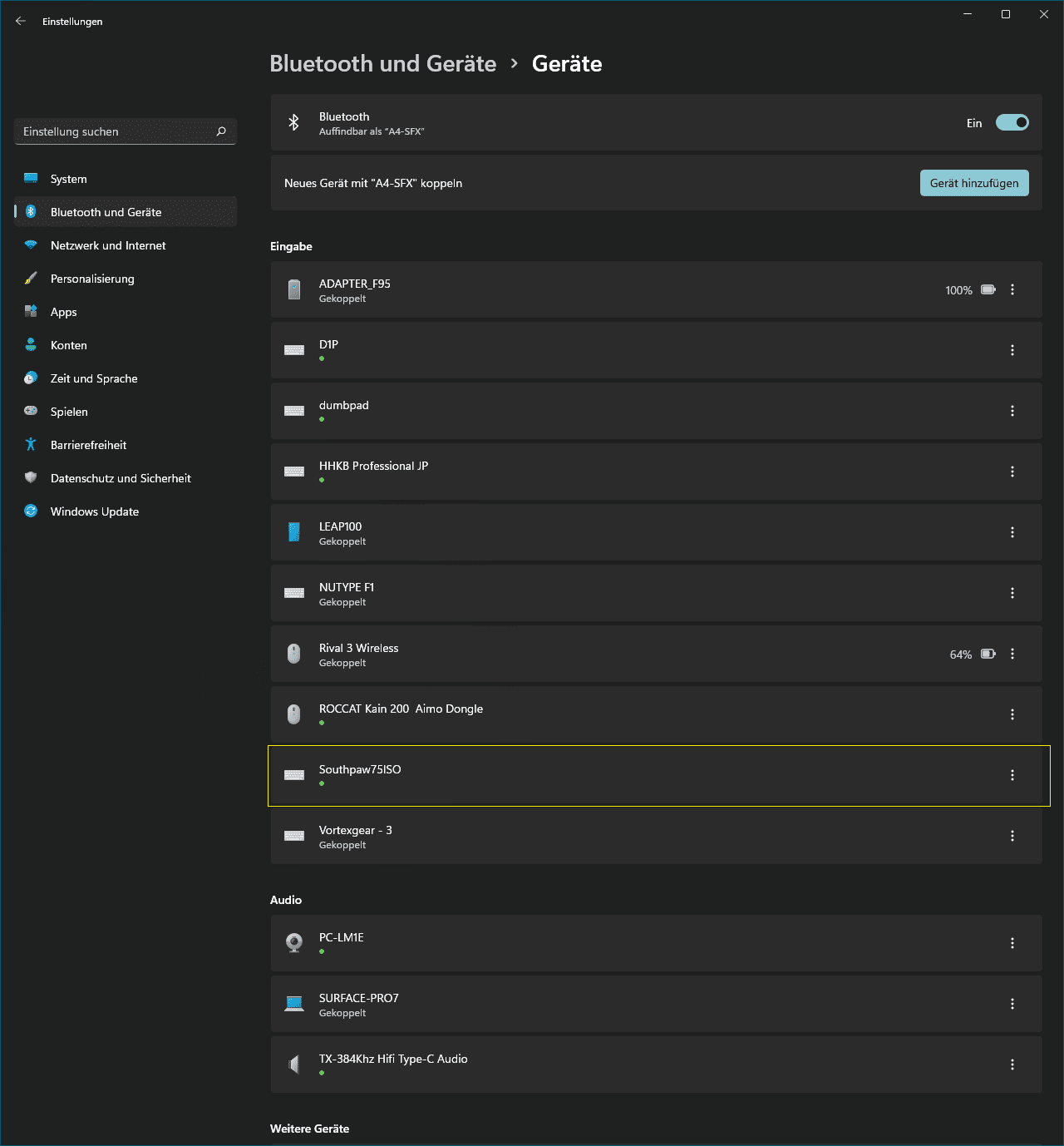Image resolution: width=1064 pixels, height=1146 pixels.
Task: Click the back arrow beside Einstellungen
Action: tap(21, 21)
